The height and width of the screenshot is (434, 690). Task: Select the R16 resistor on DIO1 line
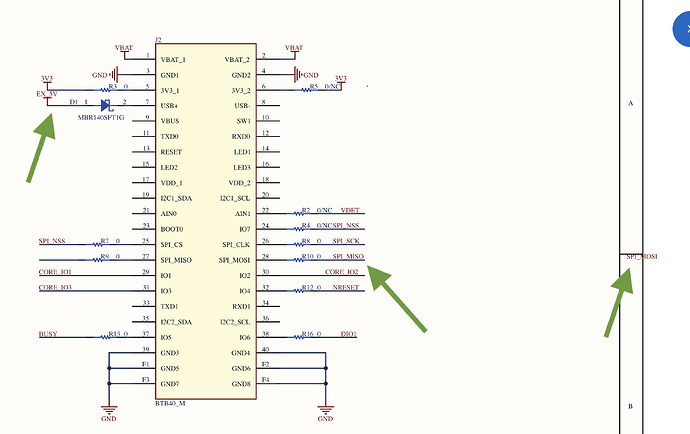[298, 337]
